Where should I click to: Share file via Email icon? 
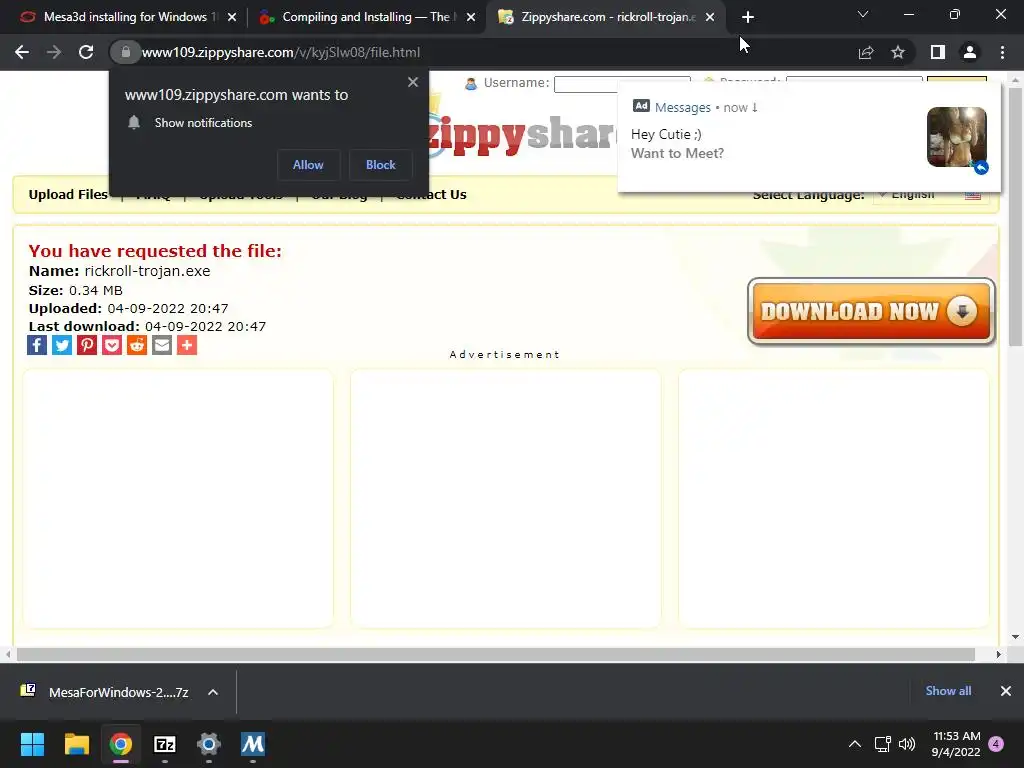click(162, 345)
